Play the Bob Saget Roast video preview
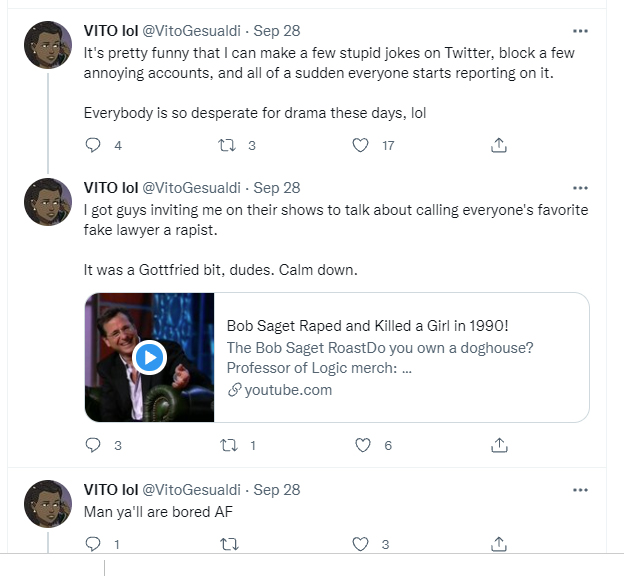The image size is (624, 576). [x=150, y=357]
